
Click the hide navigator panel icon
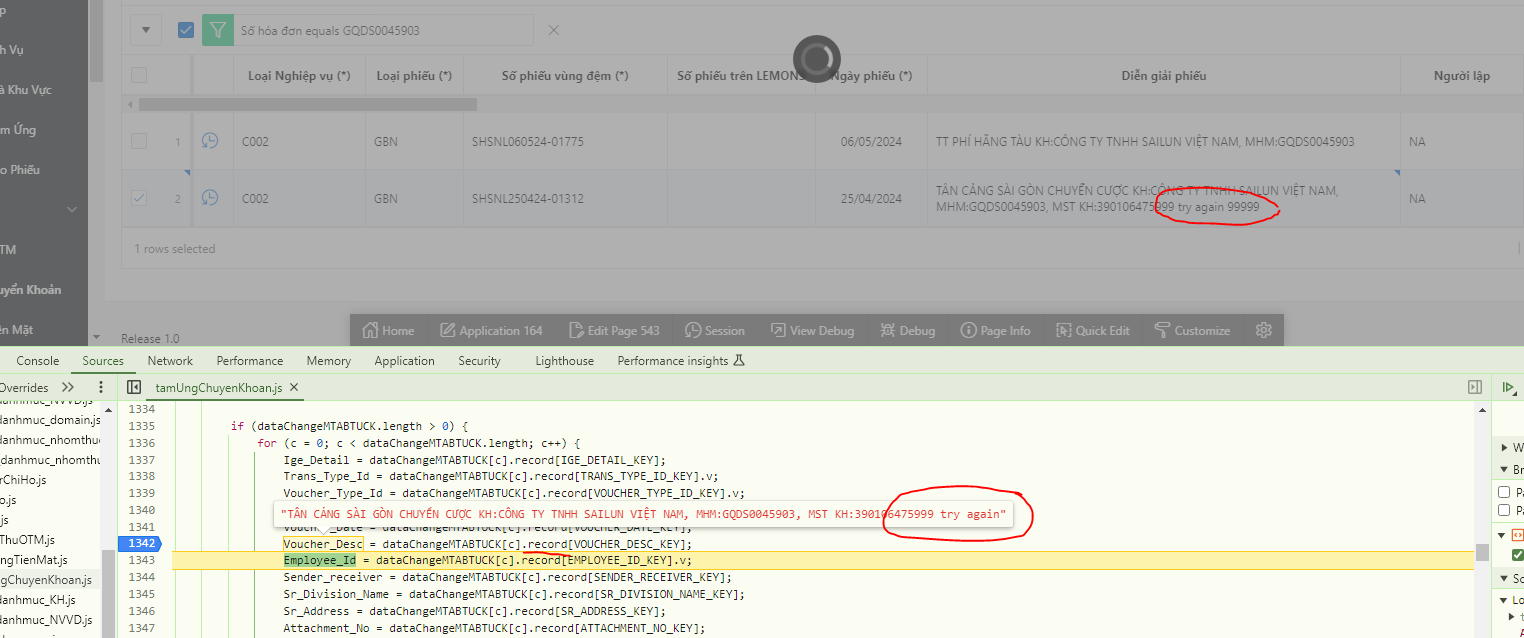click(133, 387)
